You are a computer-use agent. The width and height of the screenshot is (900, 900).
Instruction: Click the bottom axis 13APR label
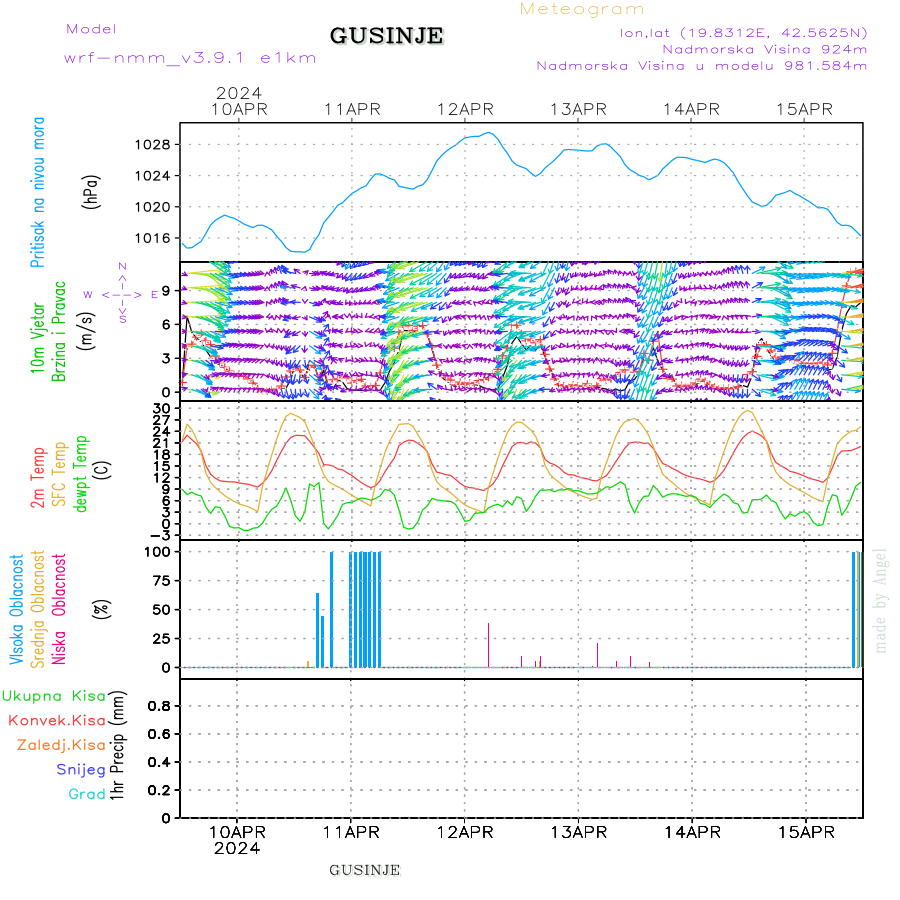coord(579,833)
